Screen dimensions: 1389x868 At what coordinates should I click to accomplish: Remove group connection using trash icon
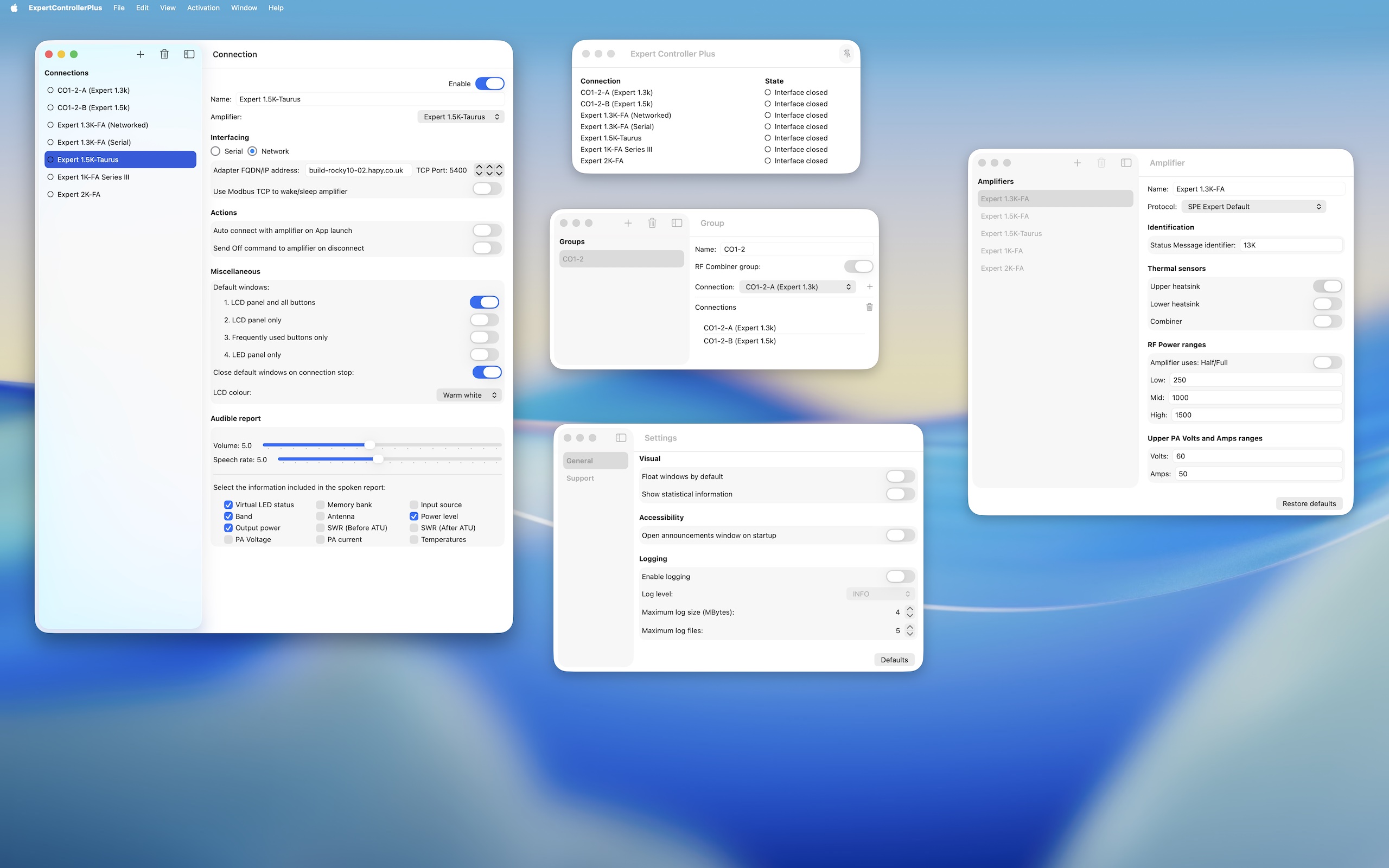[870, 307]
